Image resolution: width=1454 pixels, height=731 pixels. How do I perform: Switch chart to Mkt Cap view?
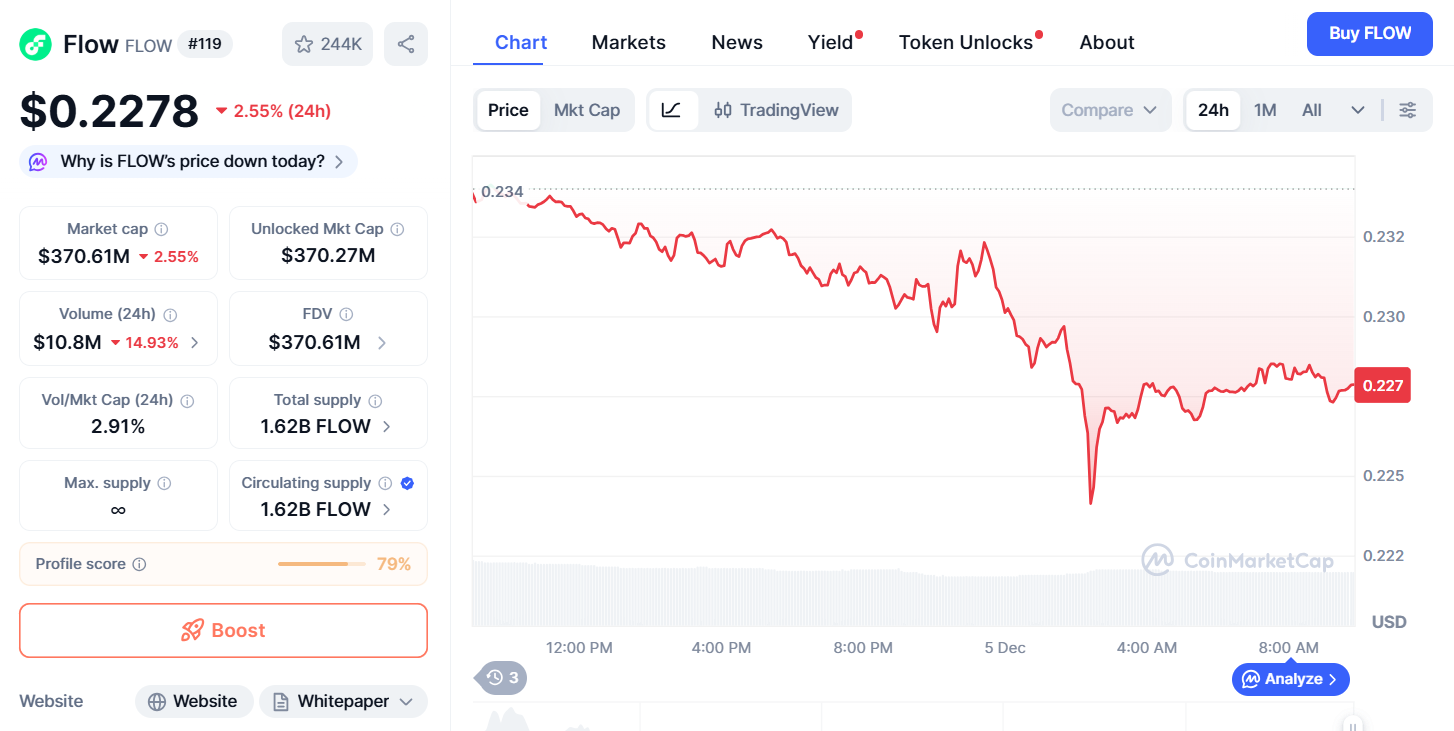tap(587, 110)
